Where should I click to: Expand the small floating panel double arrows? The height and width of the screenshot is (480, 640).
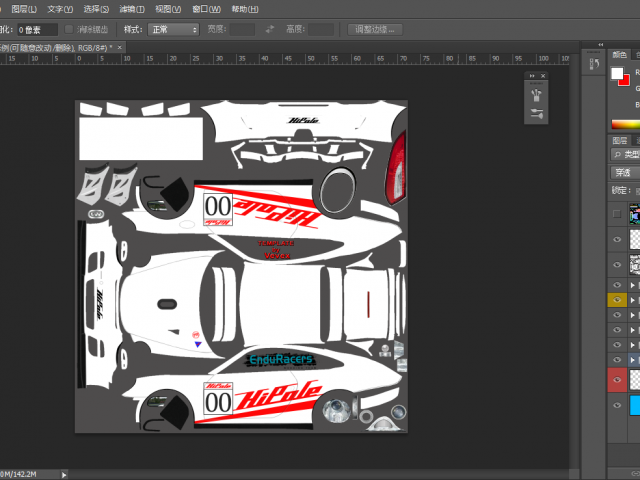pos(532,76)
